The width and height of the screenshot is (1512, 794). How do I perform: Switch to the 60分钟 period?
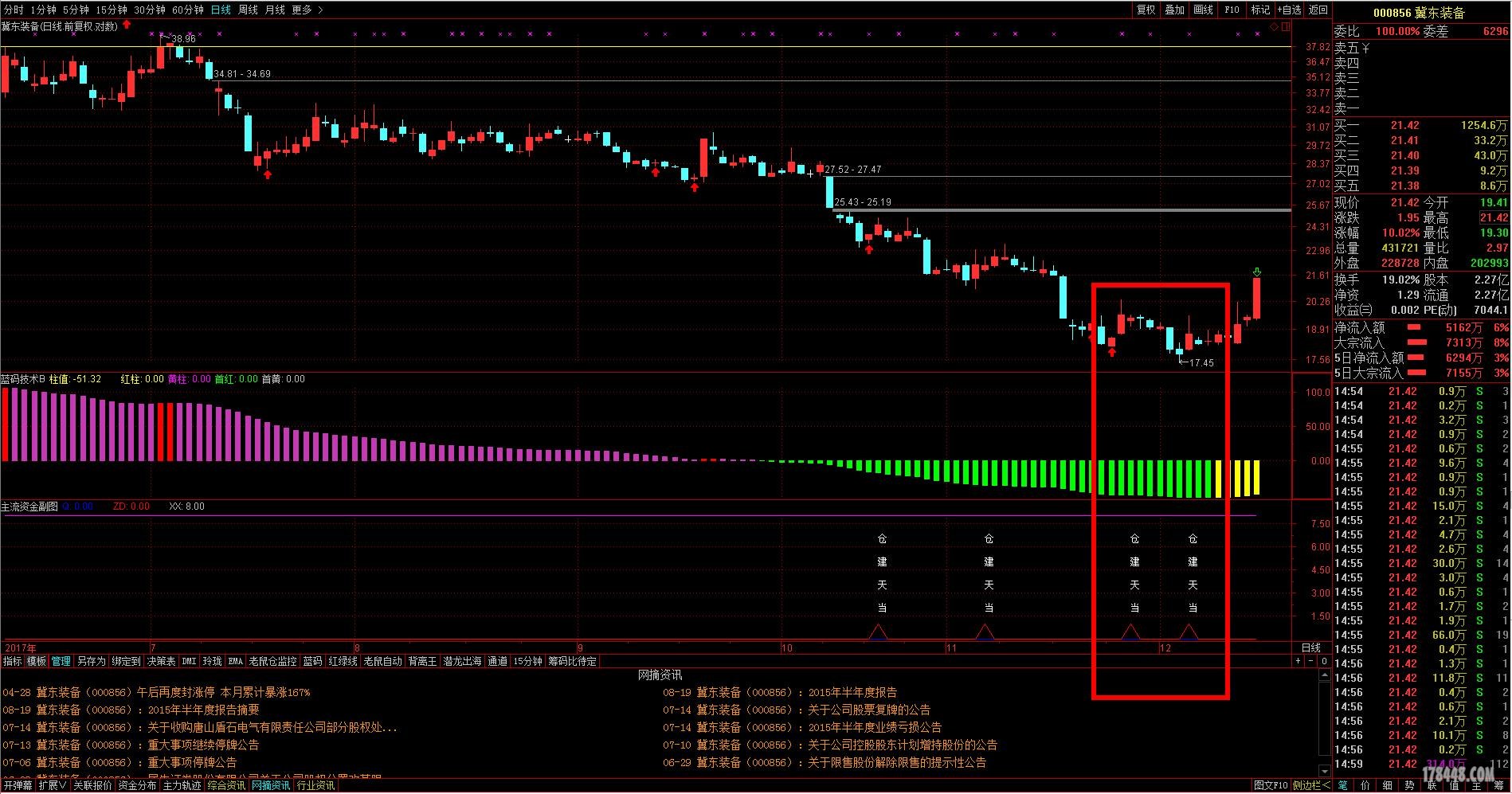(x=187, y=10)
